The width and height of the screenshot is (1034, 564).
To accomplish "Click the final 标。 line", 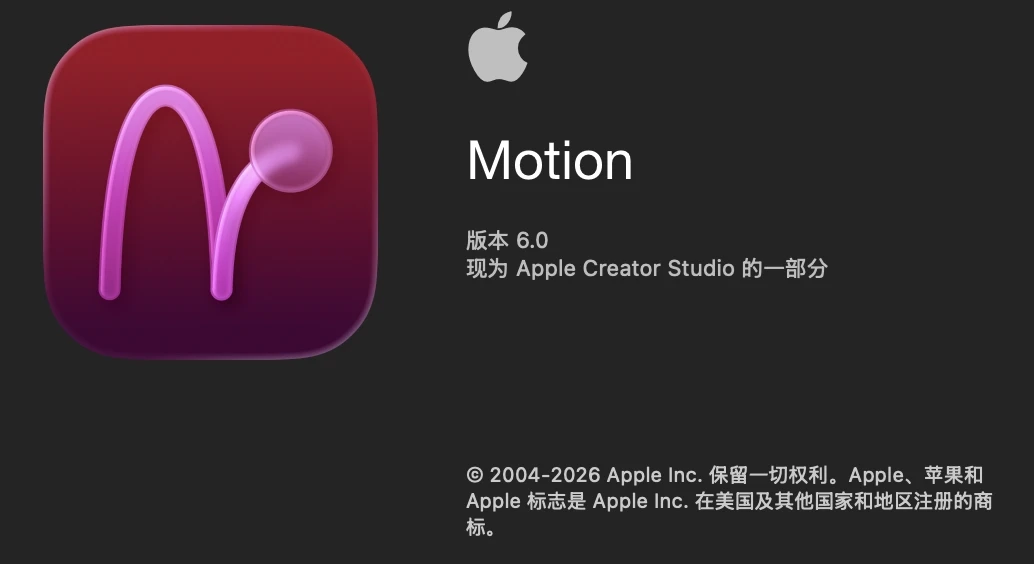I will [x=481, y=527].
